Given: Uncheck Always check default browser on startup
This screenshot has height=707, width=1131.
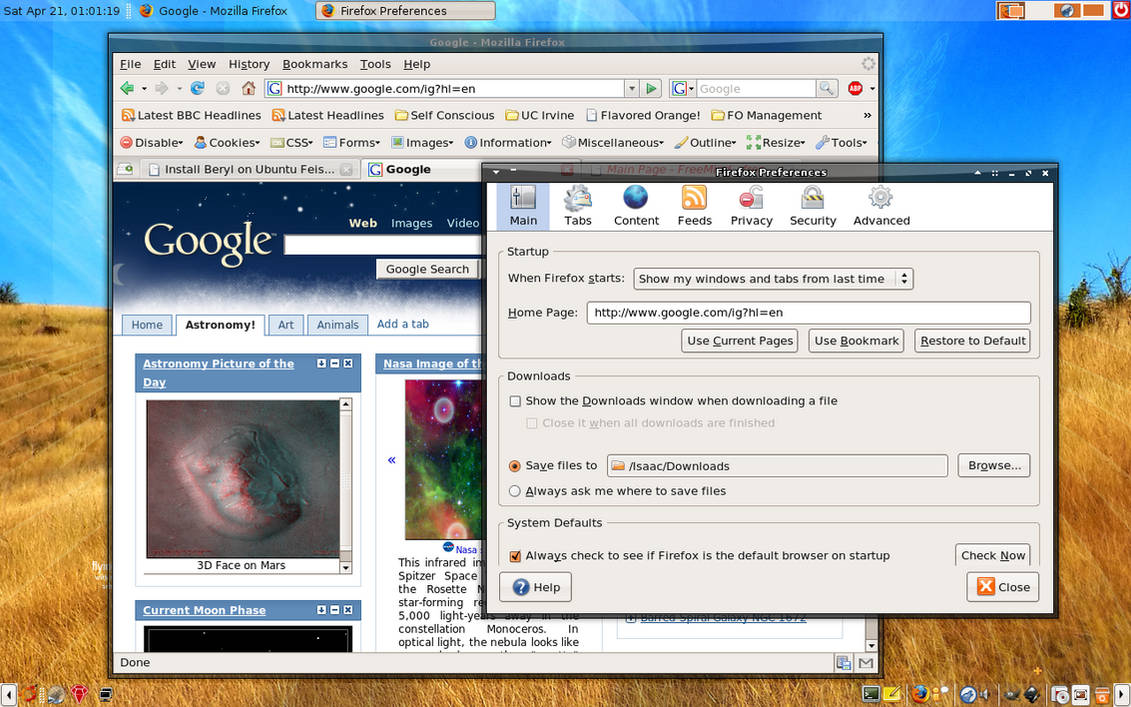Looking at the screenshot, I should pos(515,556).
